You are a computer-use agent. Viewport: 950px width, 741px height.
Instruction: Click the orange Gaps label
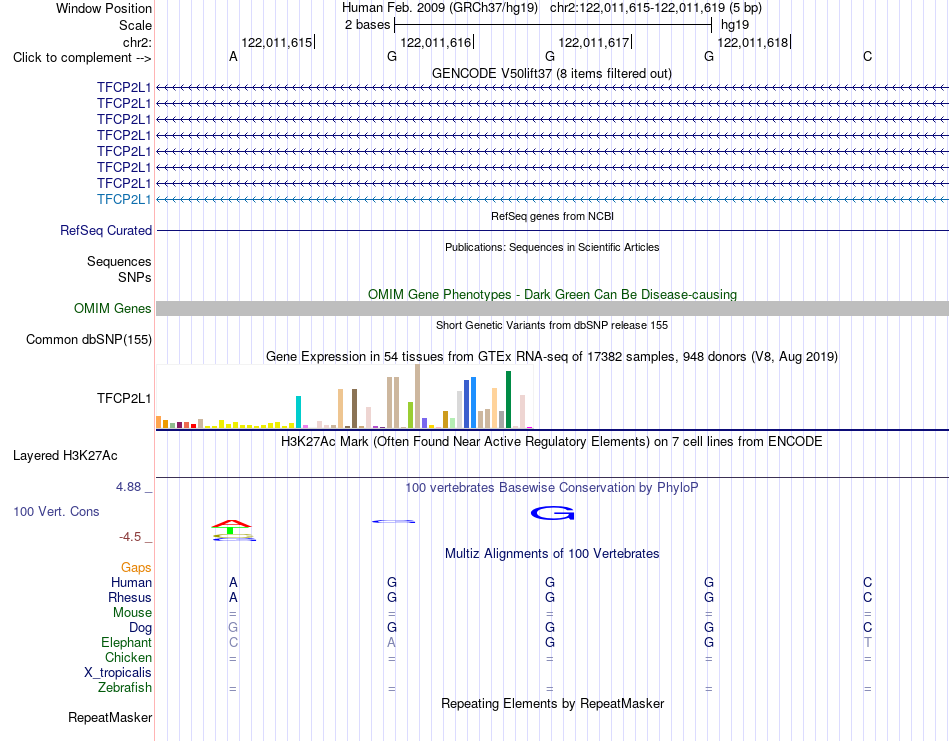[x=136, y=568]
